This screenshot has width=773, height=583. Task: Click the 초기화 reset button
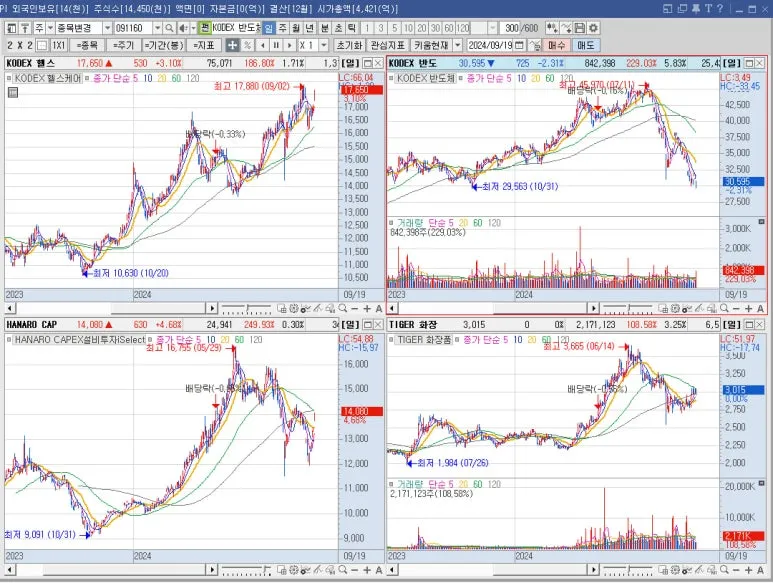coord(349,45)
